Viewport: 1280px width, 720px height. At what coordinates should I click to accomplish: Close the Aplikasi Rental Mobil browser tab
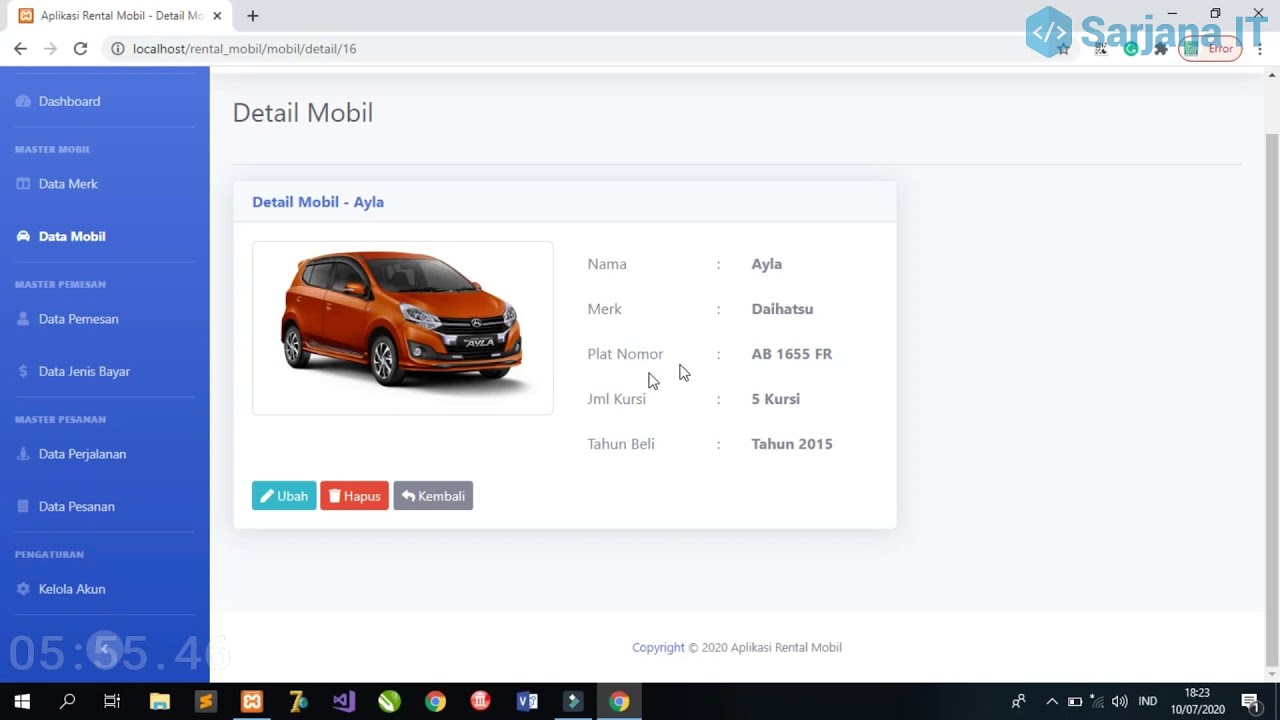pyautogui.click(x=217, y=16)
